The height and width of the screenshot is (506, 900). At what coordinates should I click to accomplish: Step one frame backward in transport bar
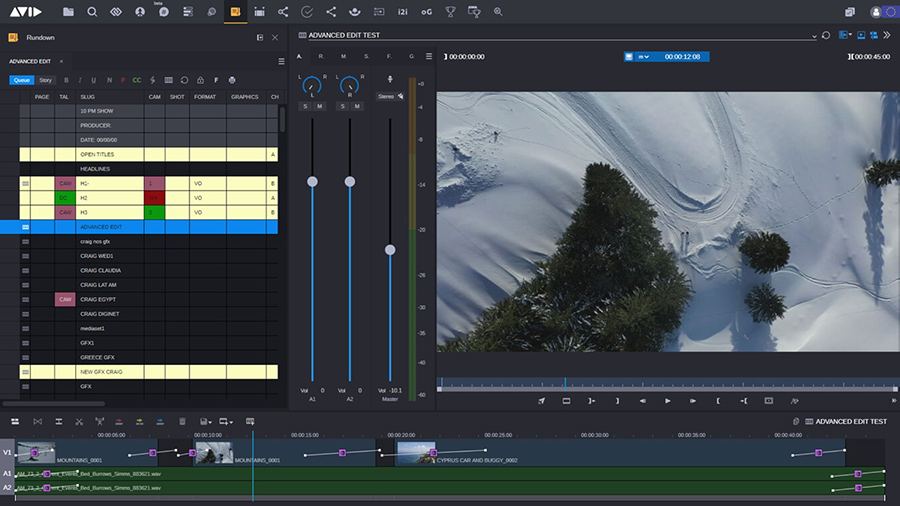(x=642, y=401)
